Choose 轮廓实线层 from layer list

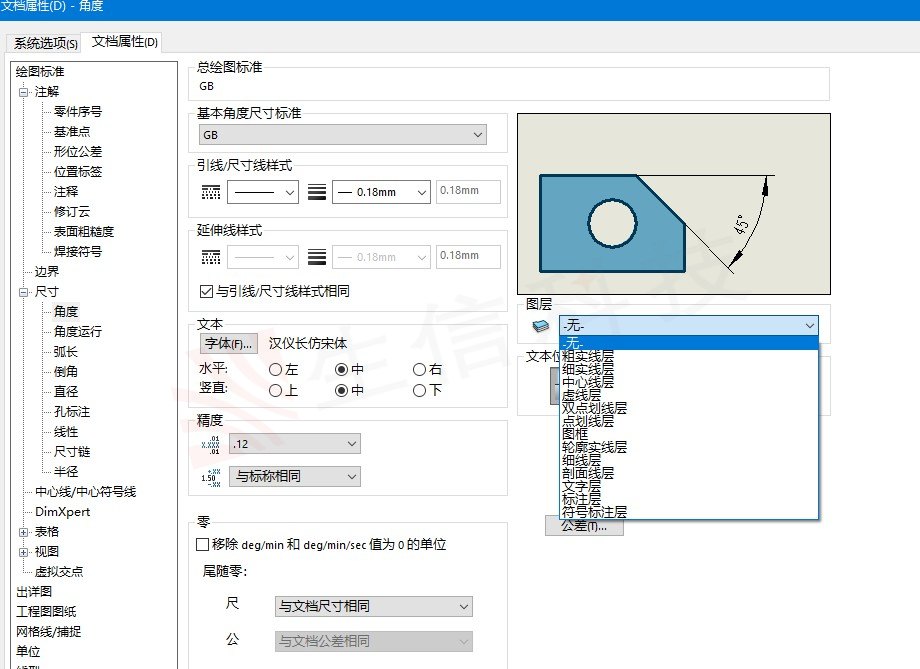[689, 447]
